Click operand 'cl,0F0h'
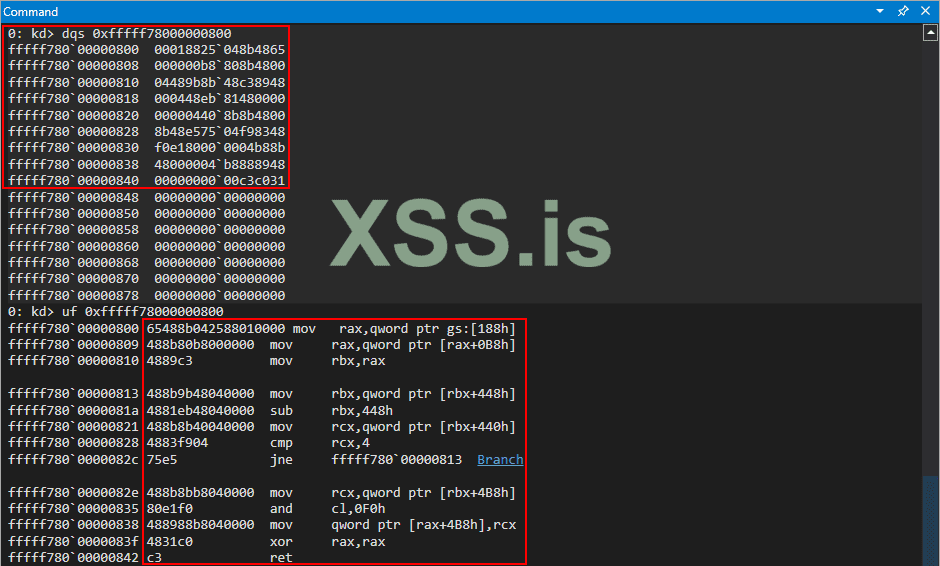The width and height of the screenshot is (940, 566). click(x=358, y=508)
